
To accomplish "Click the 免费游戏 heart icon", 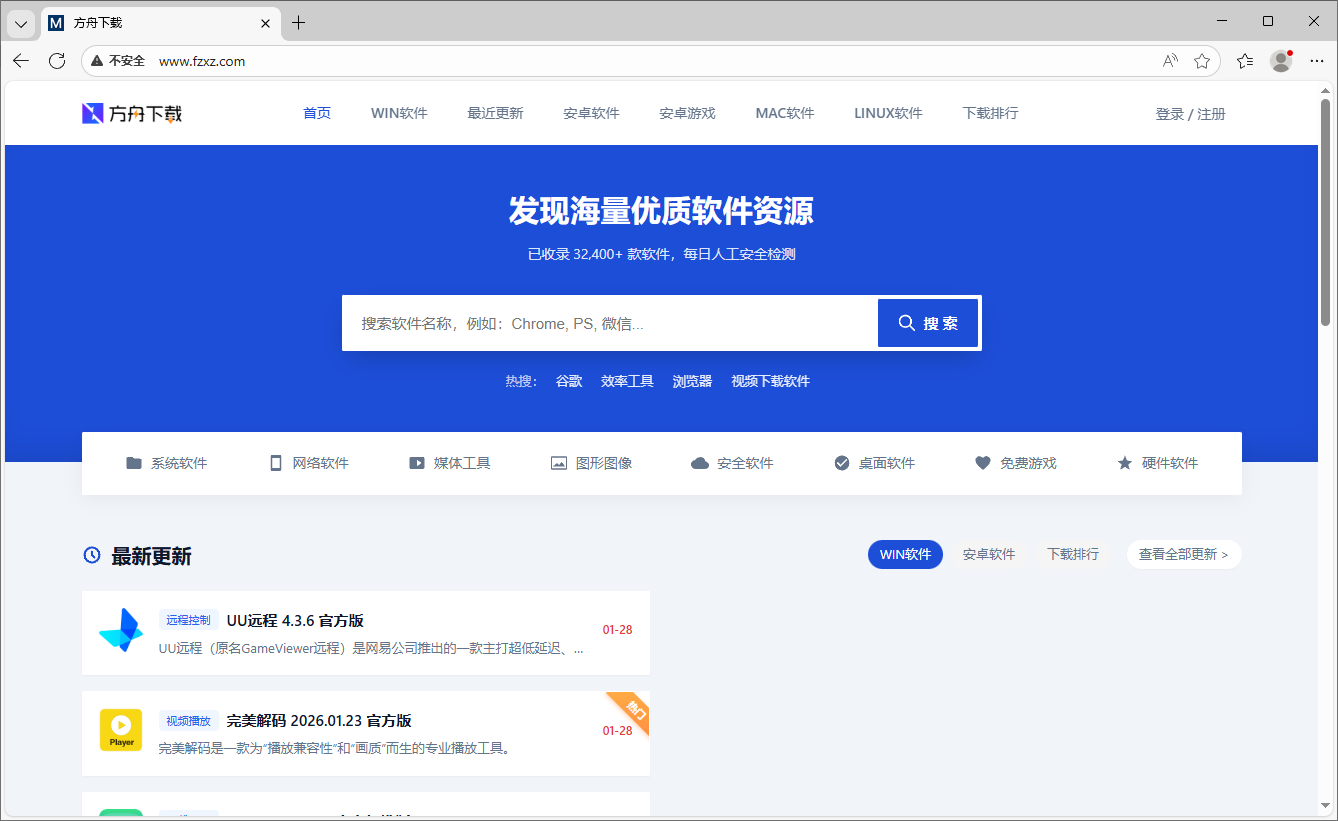I will (x=981, y=463).
